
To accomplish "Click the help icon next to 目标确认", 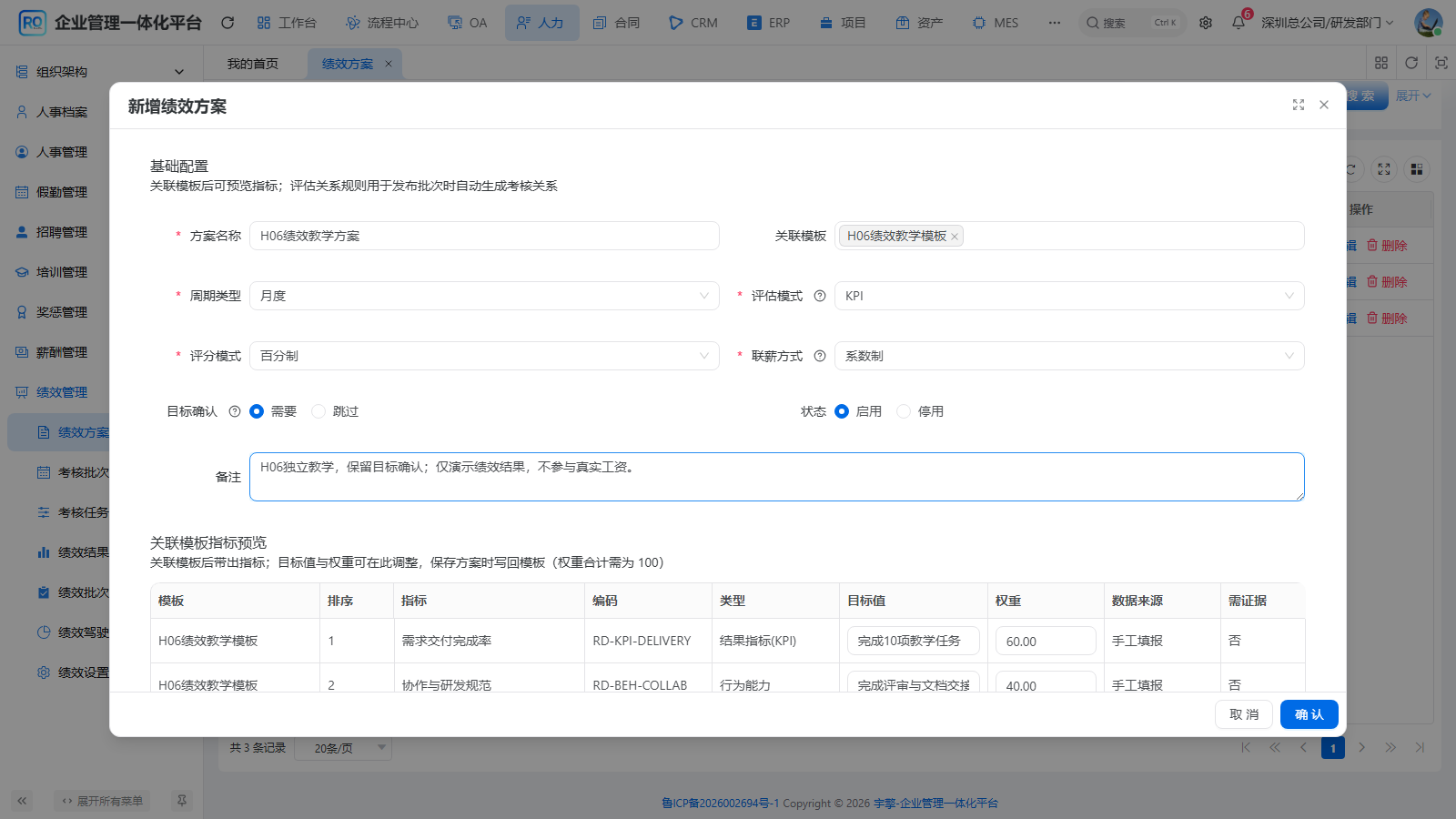I will (x=235, y=411).
